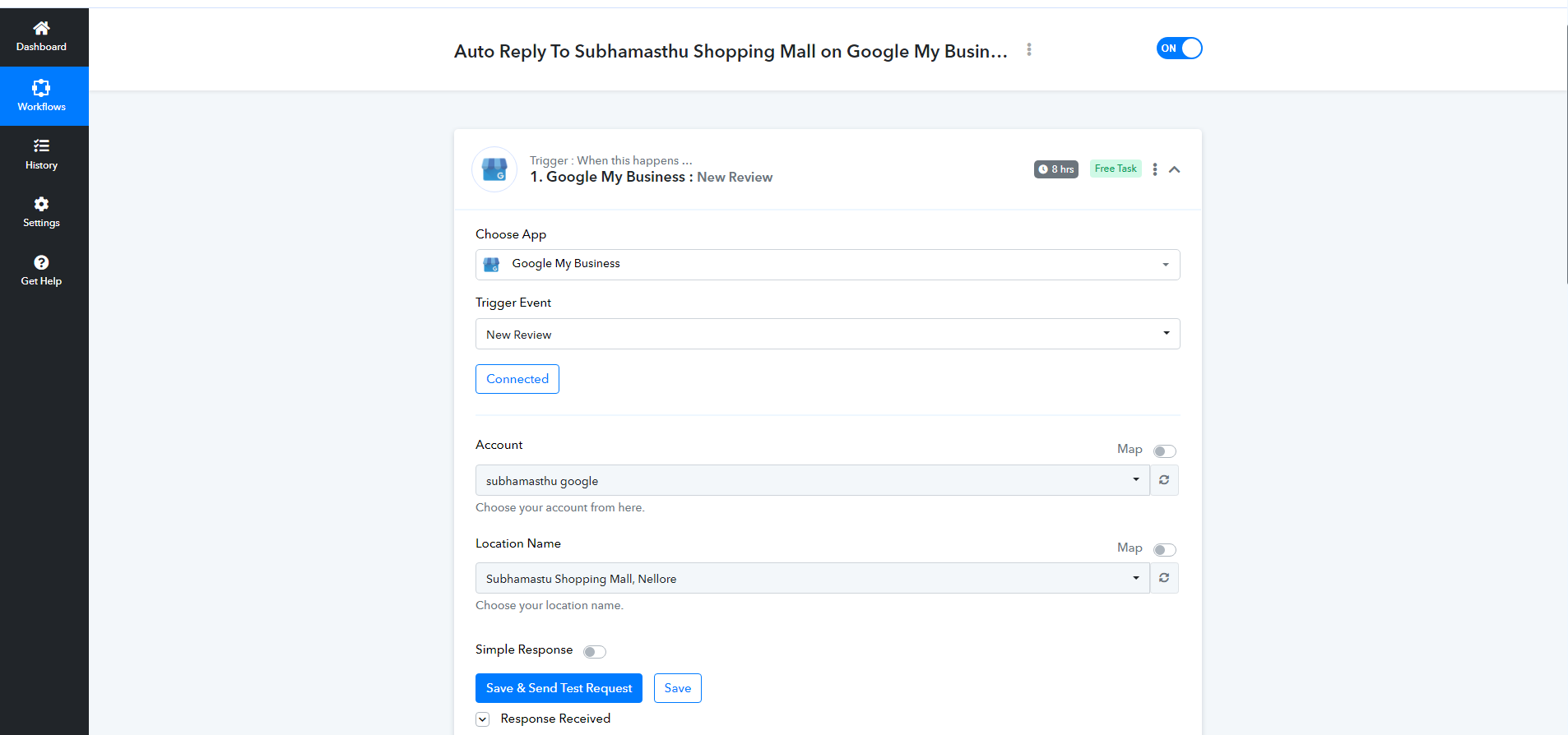Click the page vertical scrollbar

1566,155
